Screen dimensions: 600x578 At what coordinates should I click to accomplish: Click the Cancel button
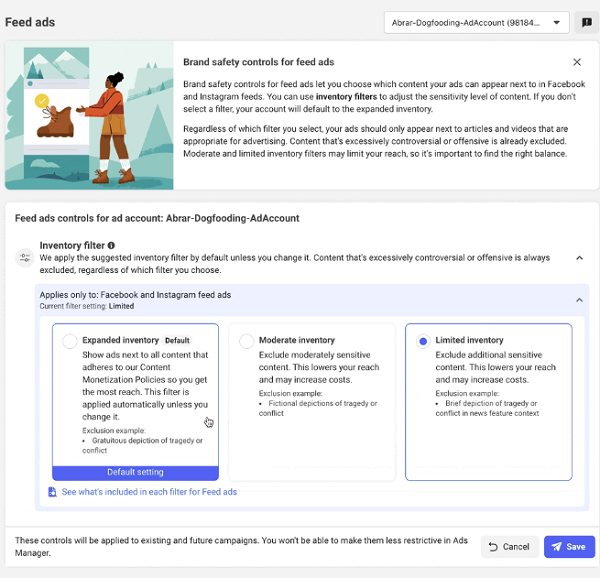[x=509, y=547]
